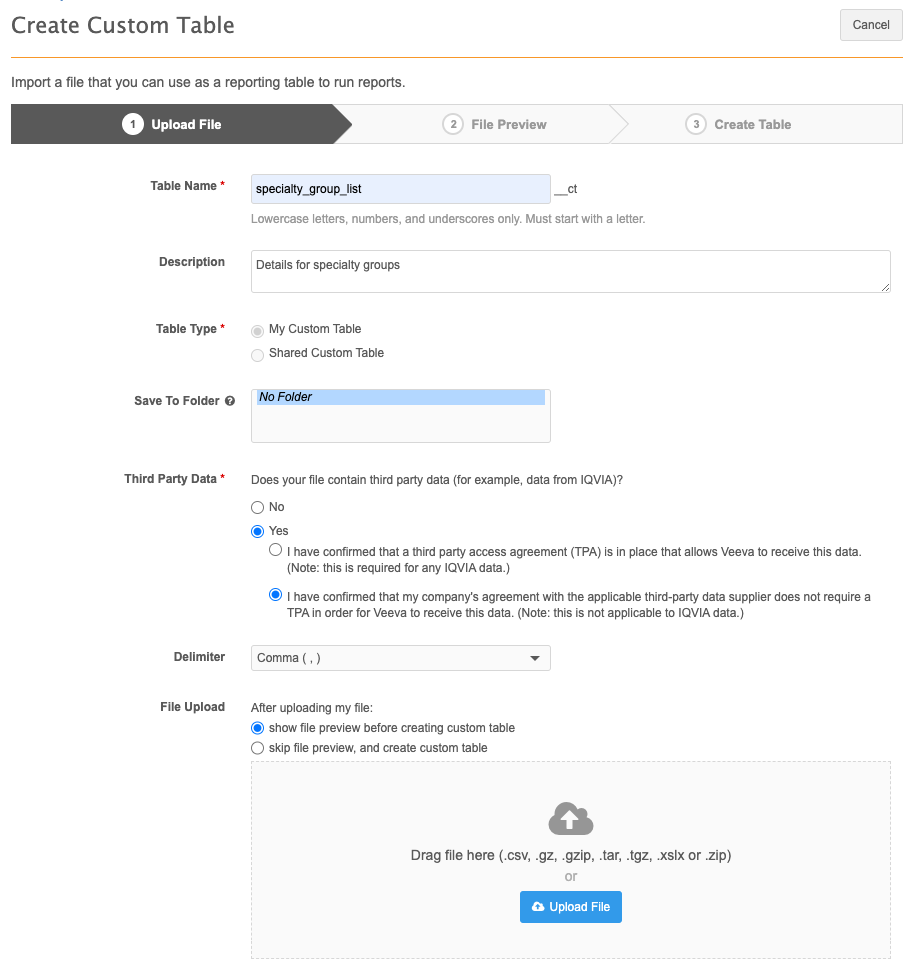Click step 2 number circle icon

453,125
